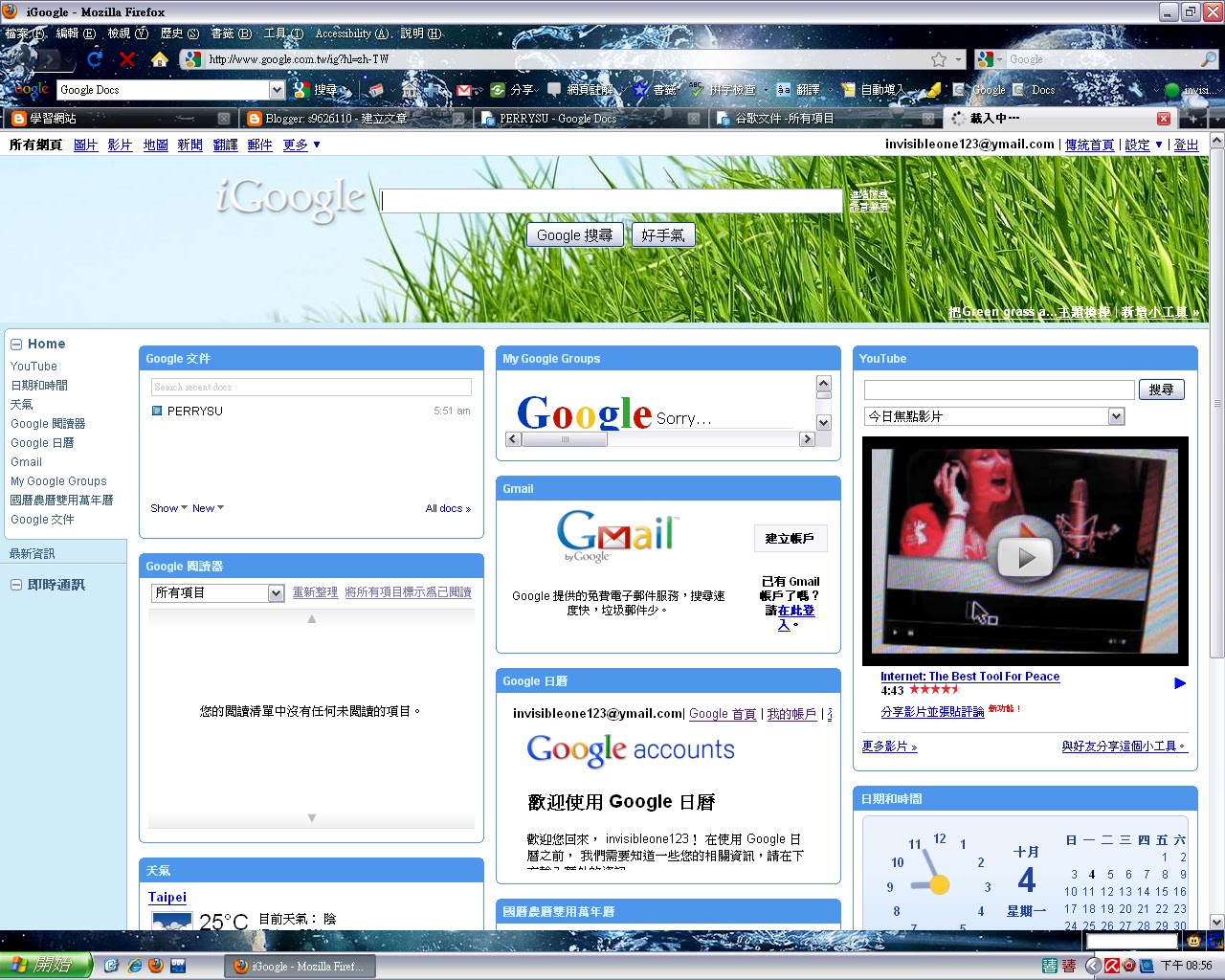Collapse the Home section in sidebar
This screenshot has height=980, width=1225.
coord(16,344)
